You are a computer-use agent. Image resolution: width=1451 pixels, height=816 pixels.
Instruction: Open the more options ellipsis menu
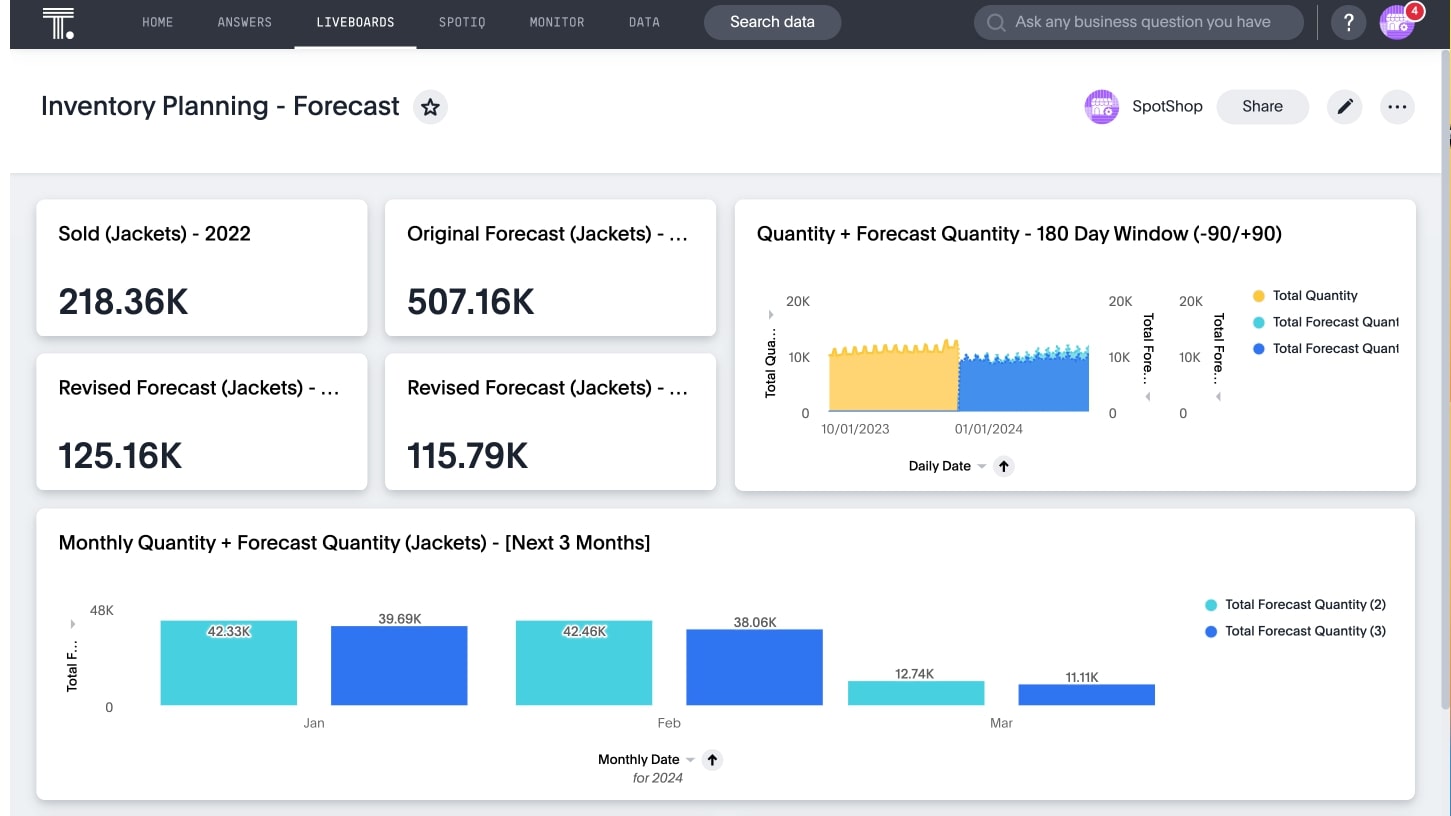tap(1397, 106)
